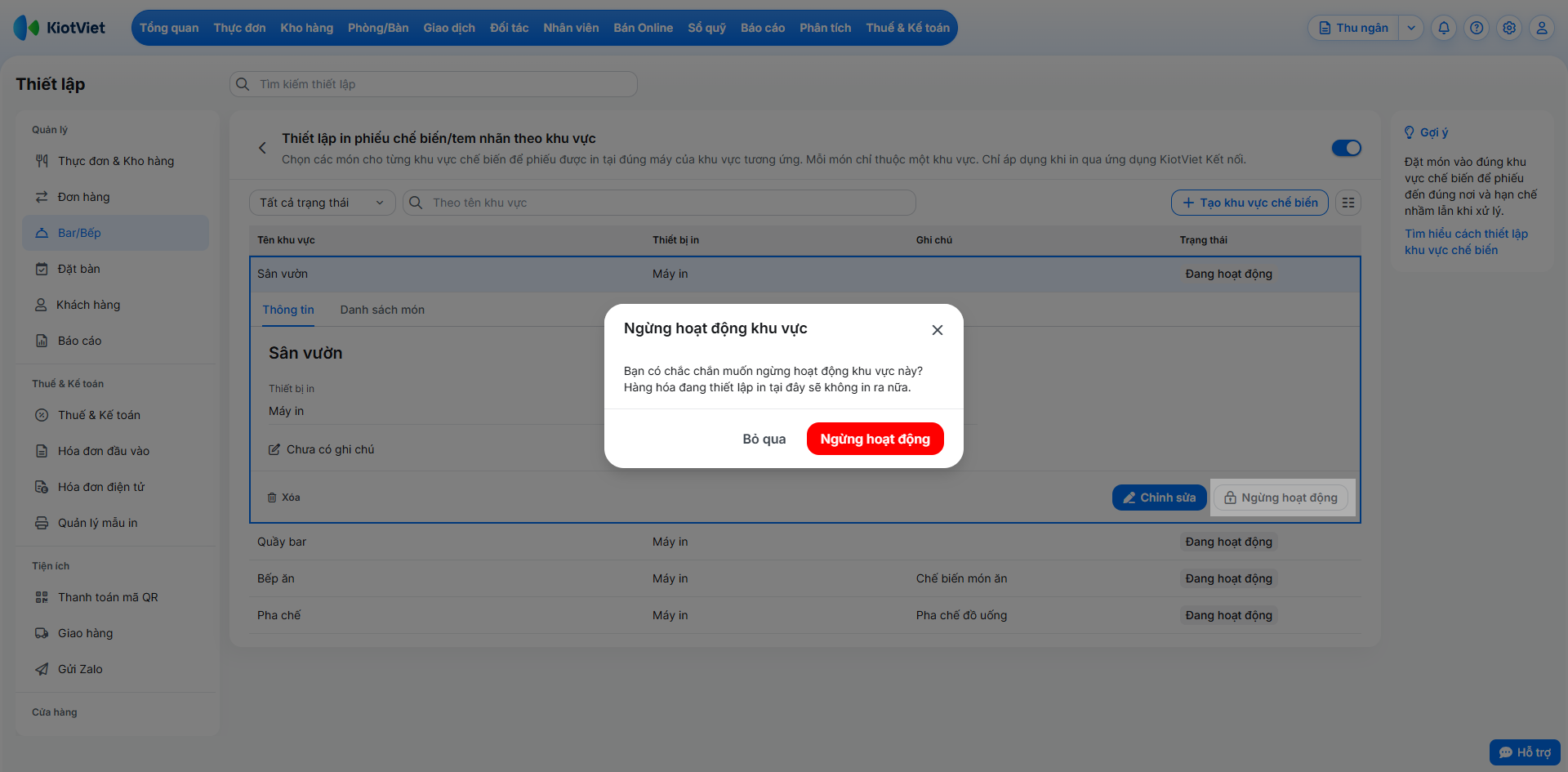Click the grey Ngừng hoạt động button
1568x772 pixels.
[1281, 498]
